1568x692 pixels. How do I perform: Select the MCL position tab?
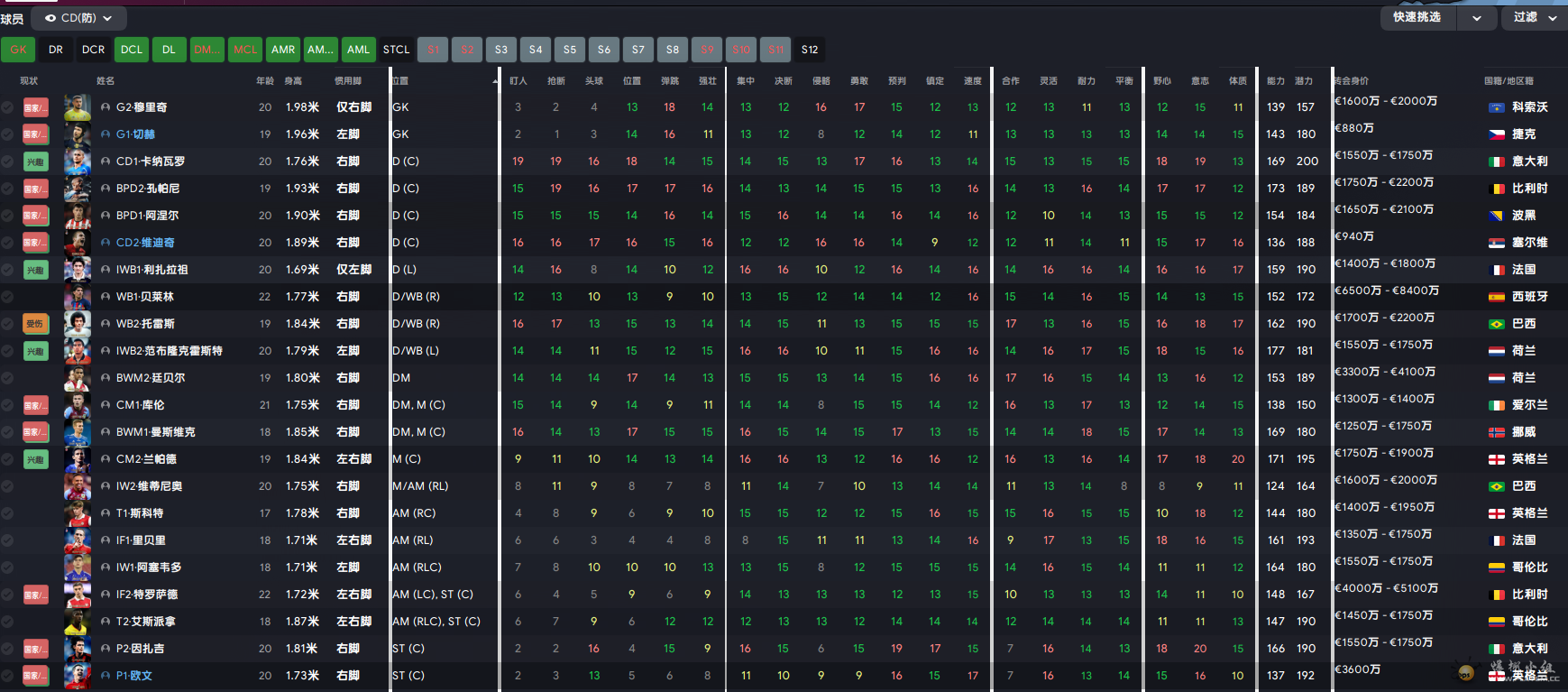tap(245, 50)
